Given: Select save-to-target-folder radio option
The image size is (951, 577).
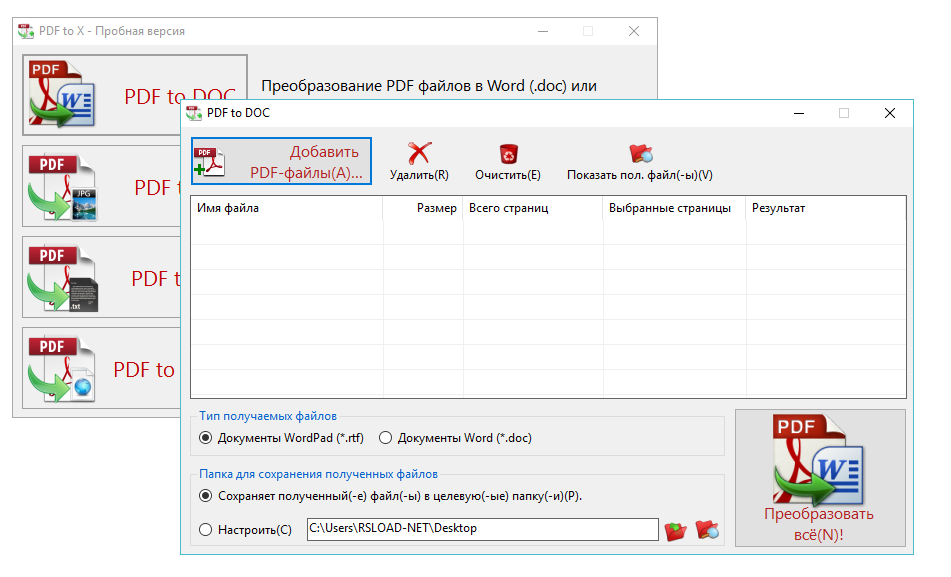Looking at the screenshot, I should [x=206, y=496].
